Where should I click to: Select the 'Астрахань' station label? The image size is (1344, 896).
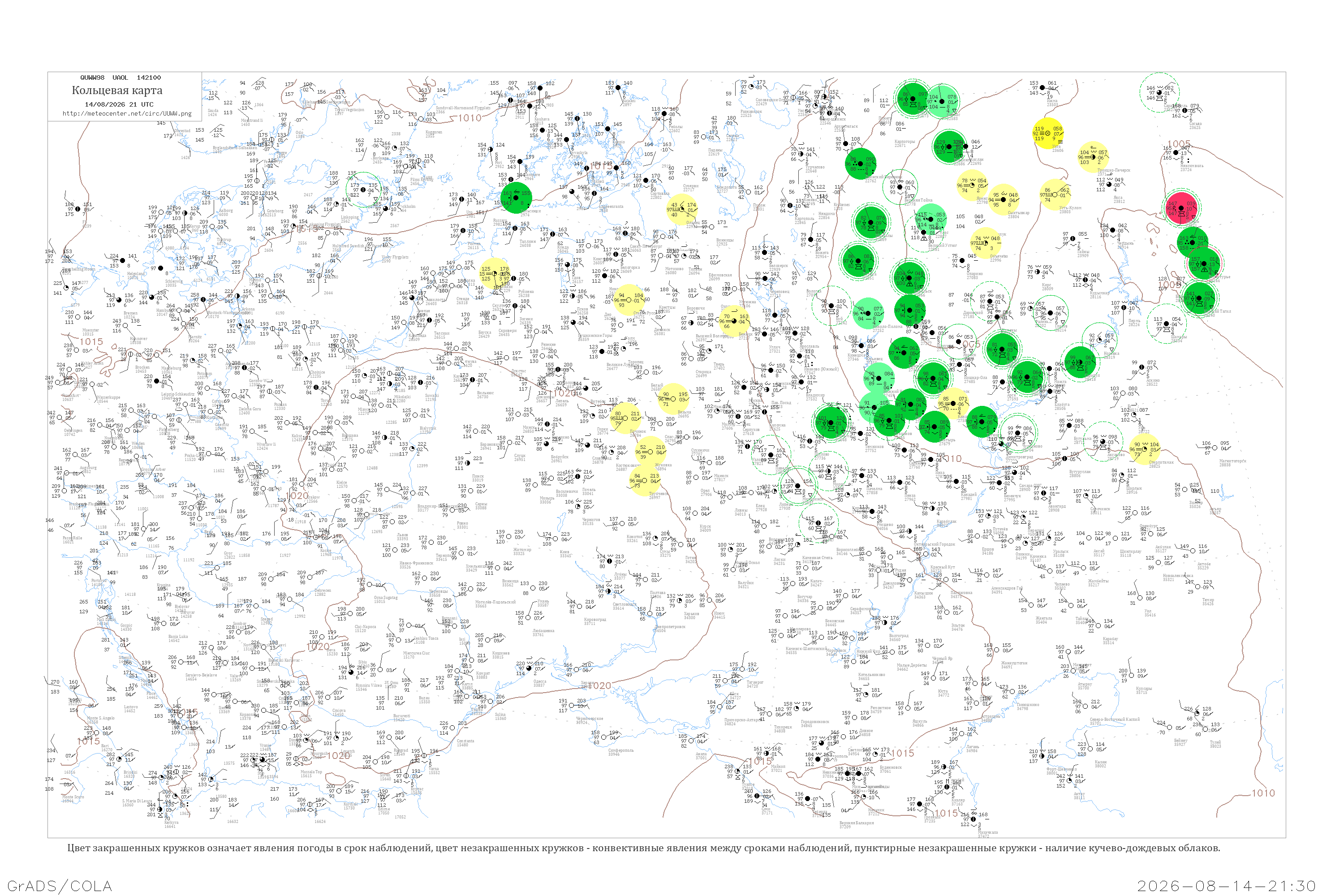point(991,718)
